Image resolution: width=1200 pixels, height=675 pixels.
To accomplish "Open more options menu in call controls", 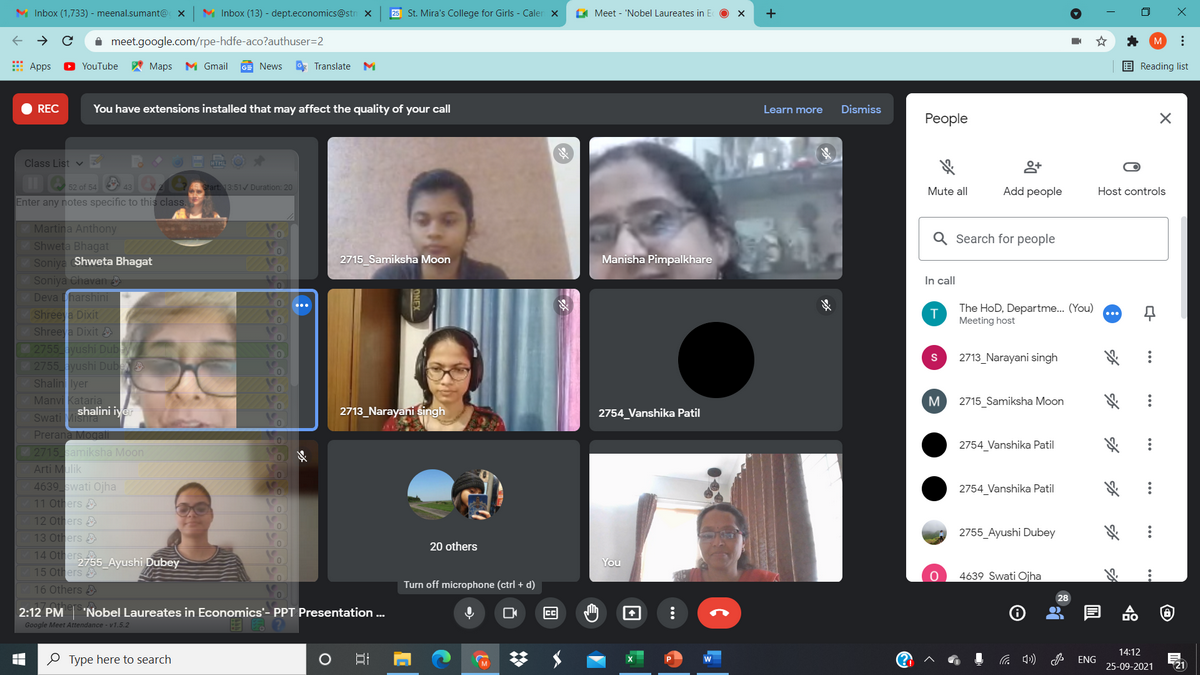I will [x=673, y=613].
